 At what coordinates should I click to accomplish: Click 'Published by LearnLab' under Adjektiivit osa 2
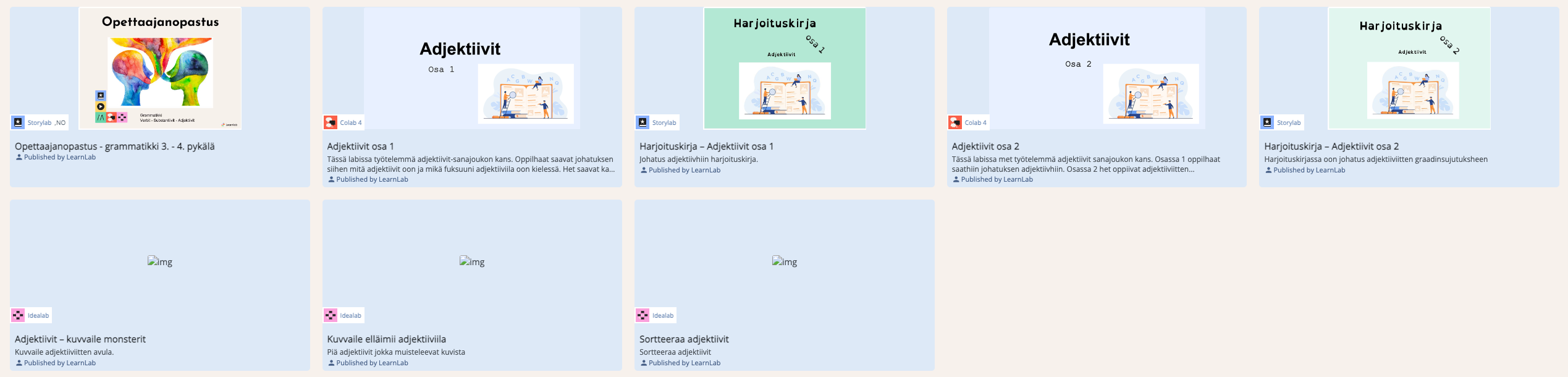996,179
